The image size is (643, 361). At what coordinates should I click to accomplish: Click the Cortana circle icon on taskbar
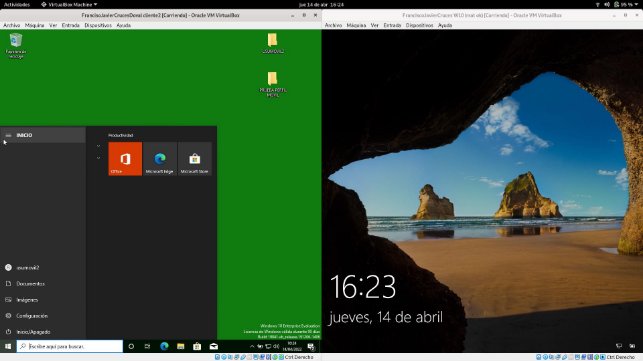pyautogui.click(x=131, y=346)
